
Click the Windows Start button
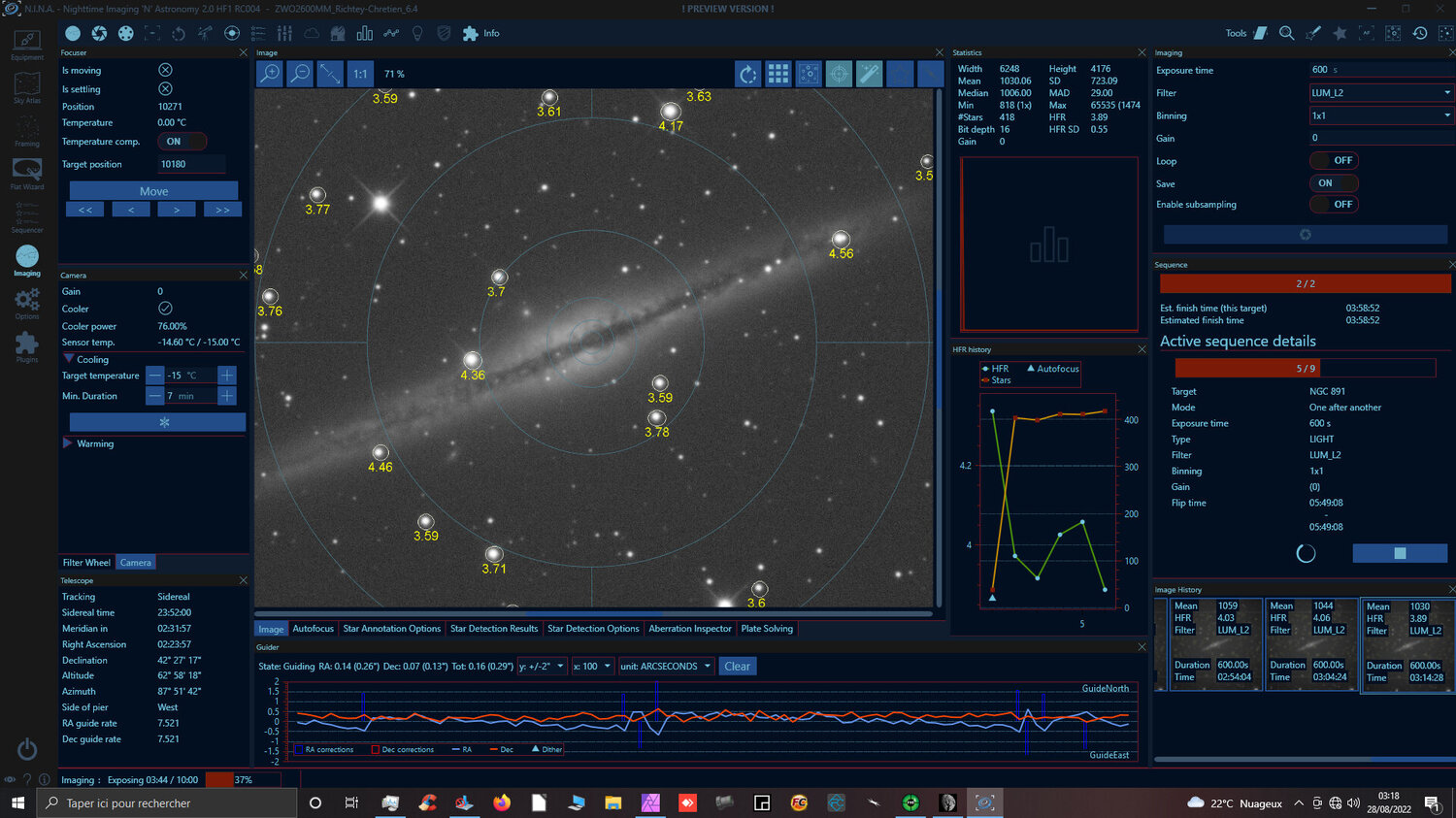click(x=17, y=803)
